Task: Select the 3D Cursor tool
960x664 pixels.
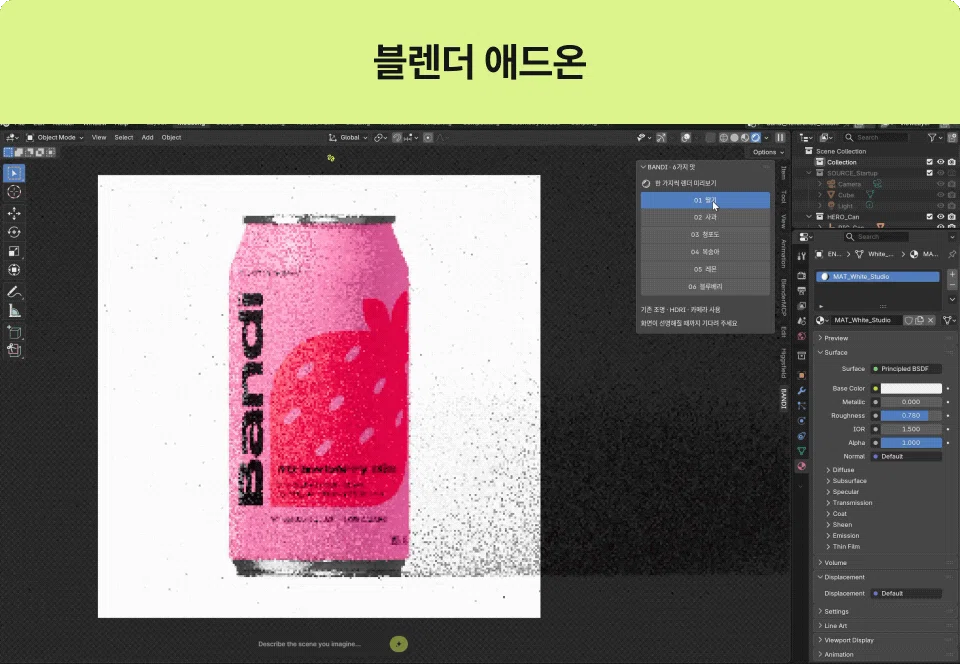Action: point(14,192)
